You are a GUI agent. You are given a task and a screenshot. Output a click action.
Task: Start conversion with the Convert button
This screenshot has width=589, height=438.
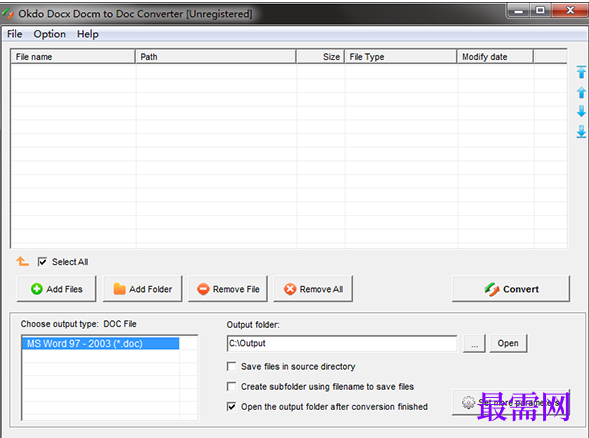coord(511,289)
